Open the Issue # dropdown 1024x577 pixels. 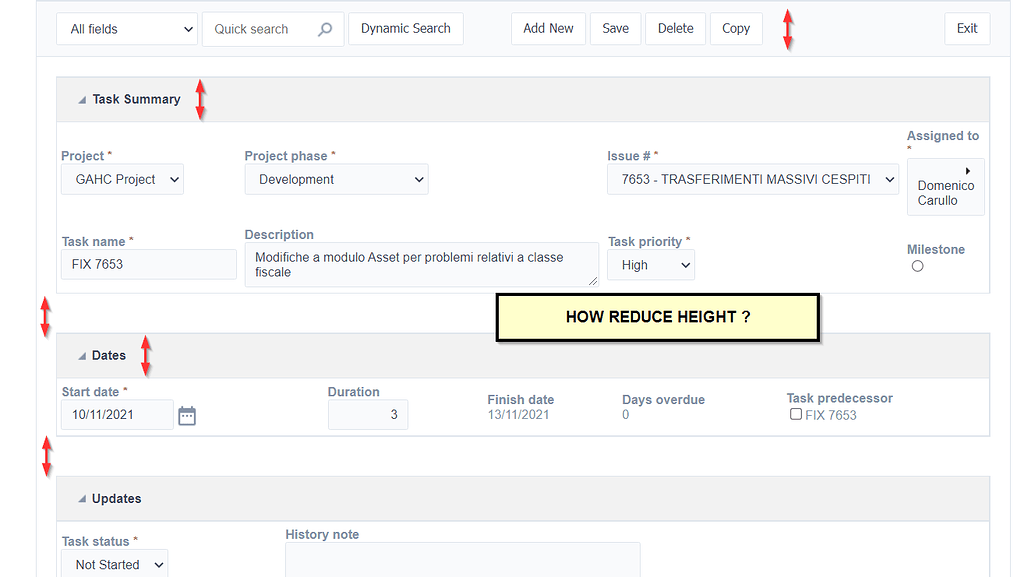click(x=753, y=179)
